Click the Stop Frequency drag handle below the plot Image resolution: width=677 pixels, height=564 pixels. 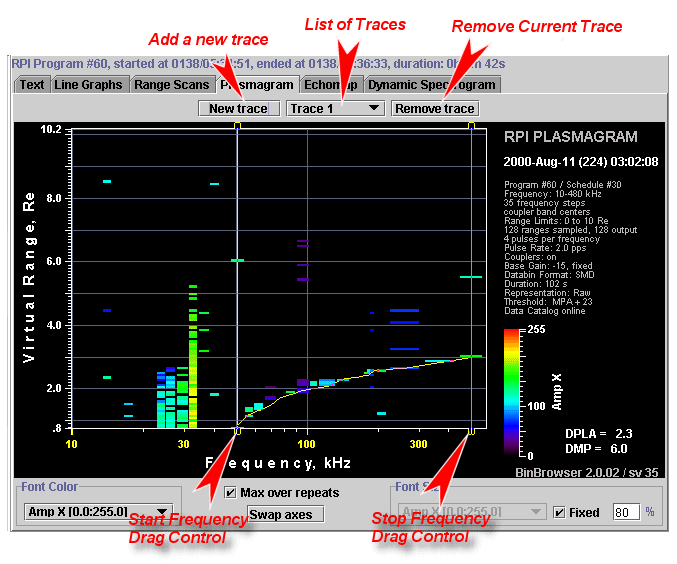[471, 431]
